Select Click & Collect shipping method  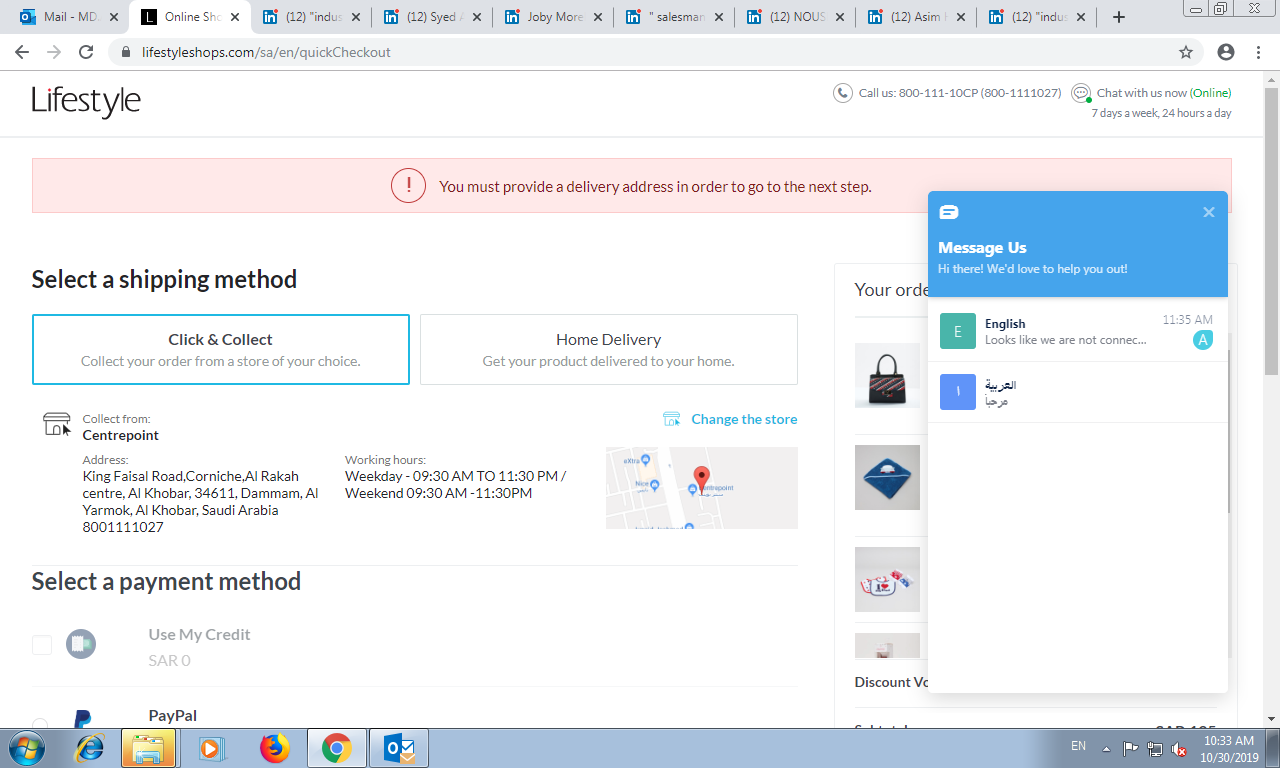pyautogui.click(x=221, y=349)
